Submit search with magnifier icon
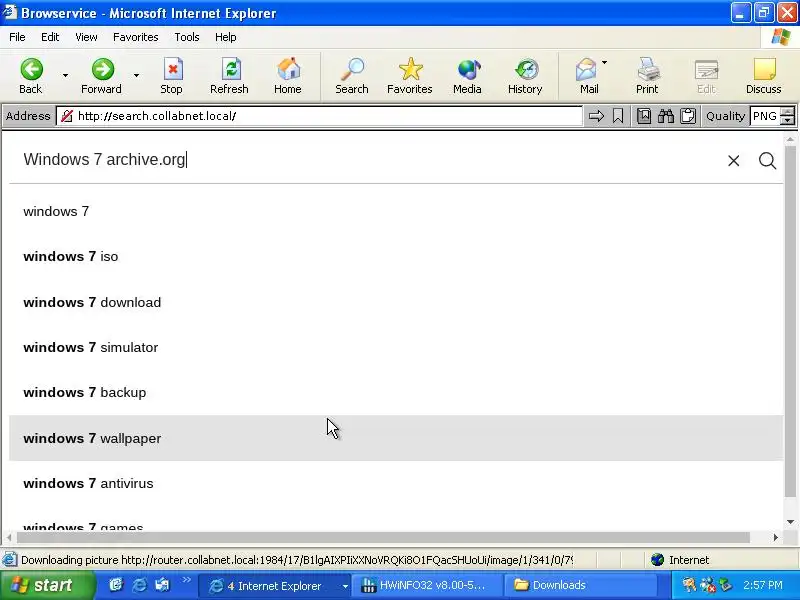The image size is (800, 600). (767, 161)
